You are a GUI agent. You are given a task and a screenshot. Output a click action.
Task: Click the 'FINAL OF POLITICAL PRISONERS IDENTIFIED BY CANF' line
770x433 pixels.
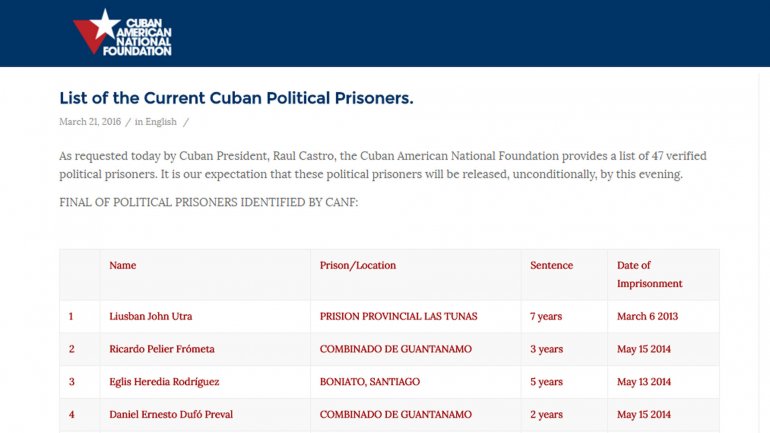[208, 203]
